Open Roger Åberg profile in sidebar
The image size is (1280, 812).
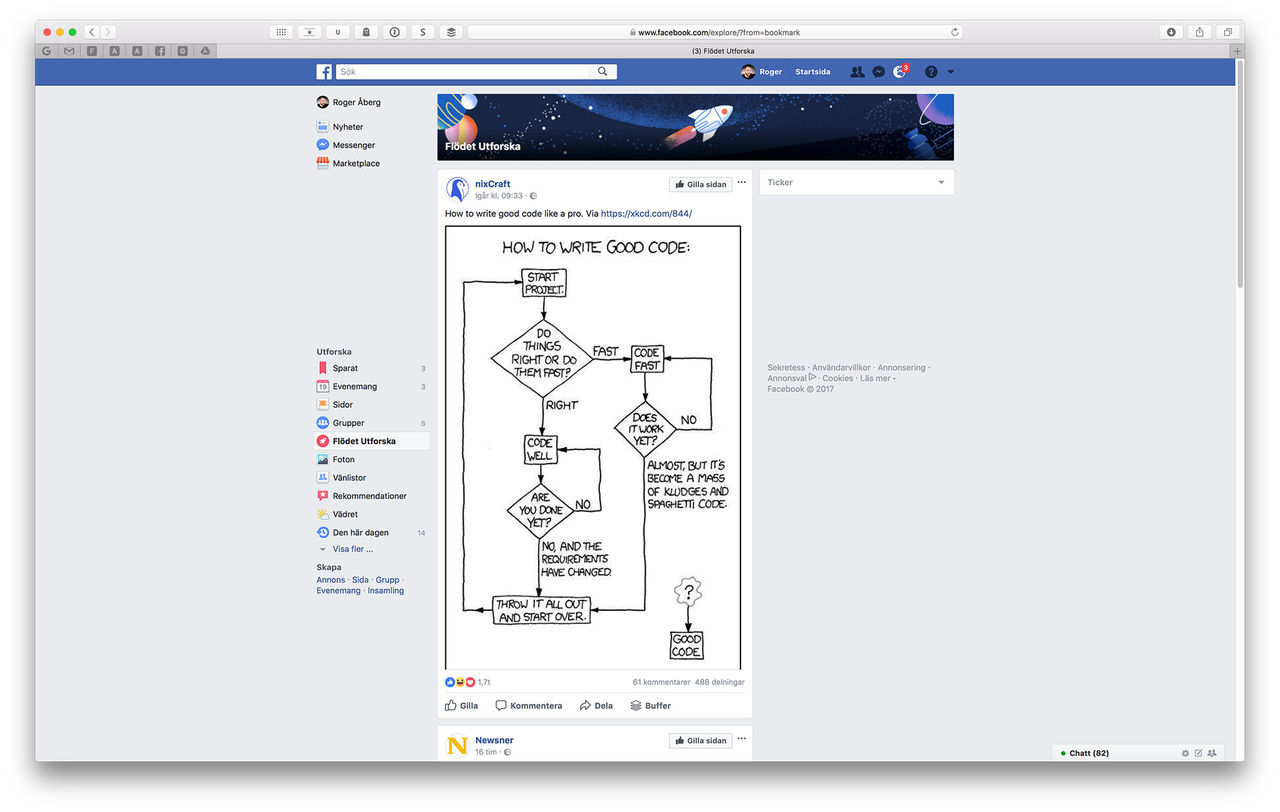(x=349, y=102)
